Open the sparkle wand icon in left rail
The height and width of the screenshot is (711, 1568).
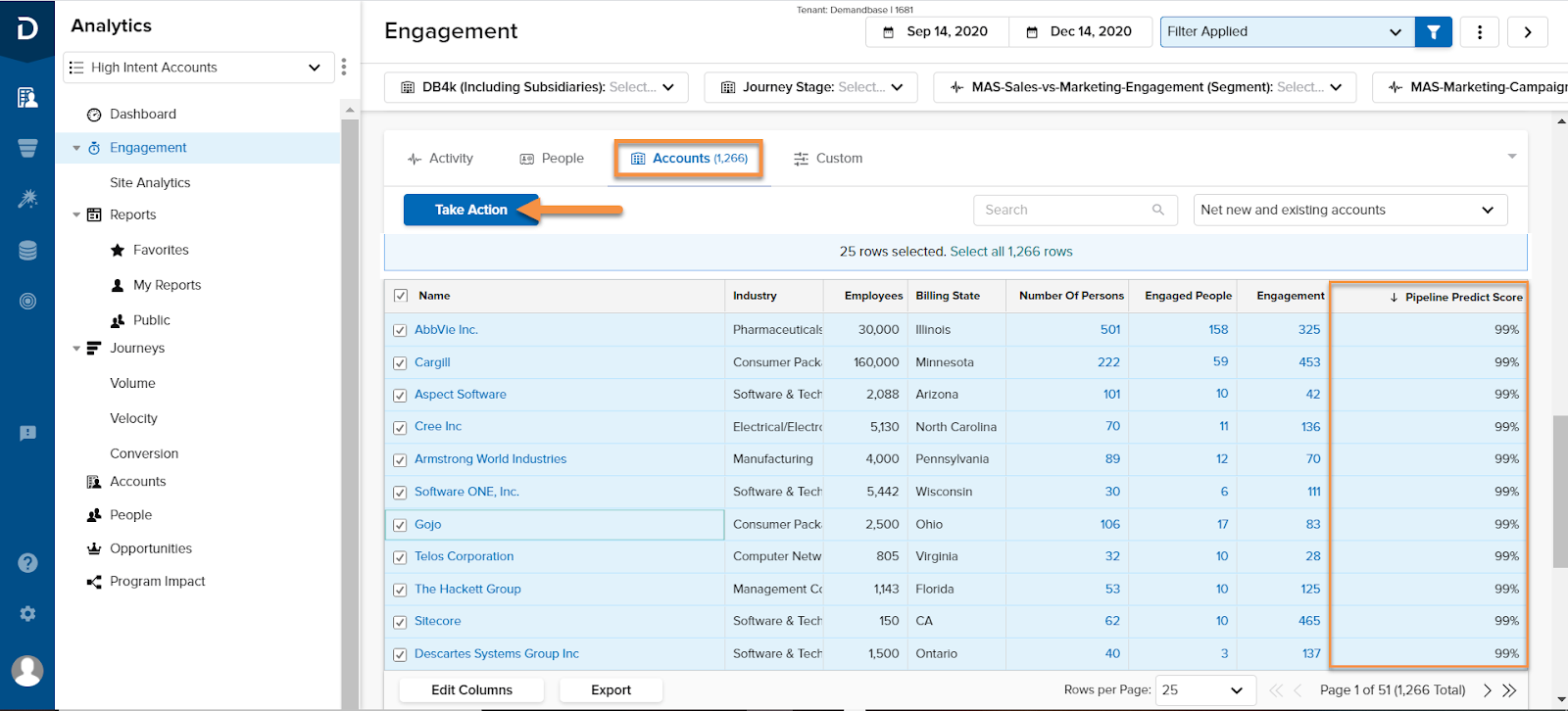click(27, 199)
